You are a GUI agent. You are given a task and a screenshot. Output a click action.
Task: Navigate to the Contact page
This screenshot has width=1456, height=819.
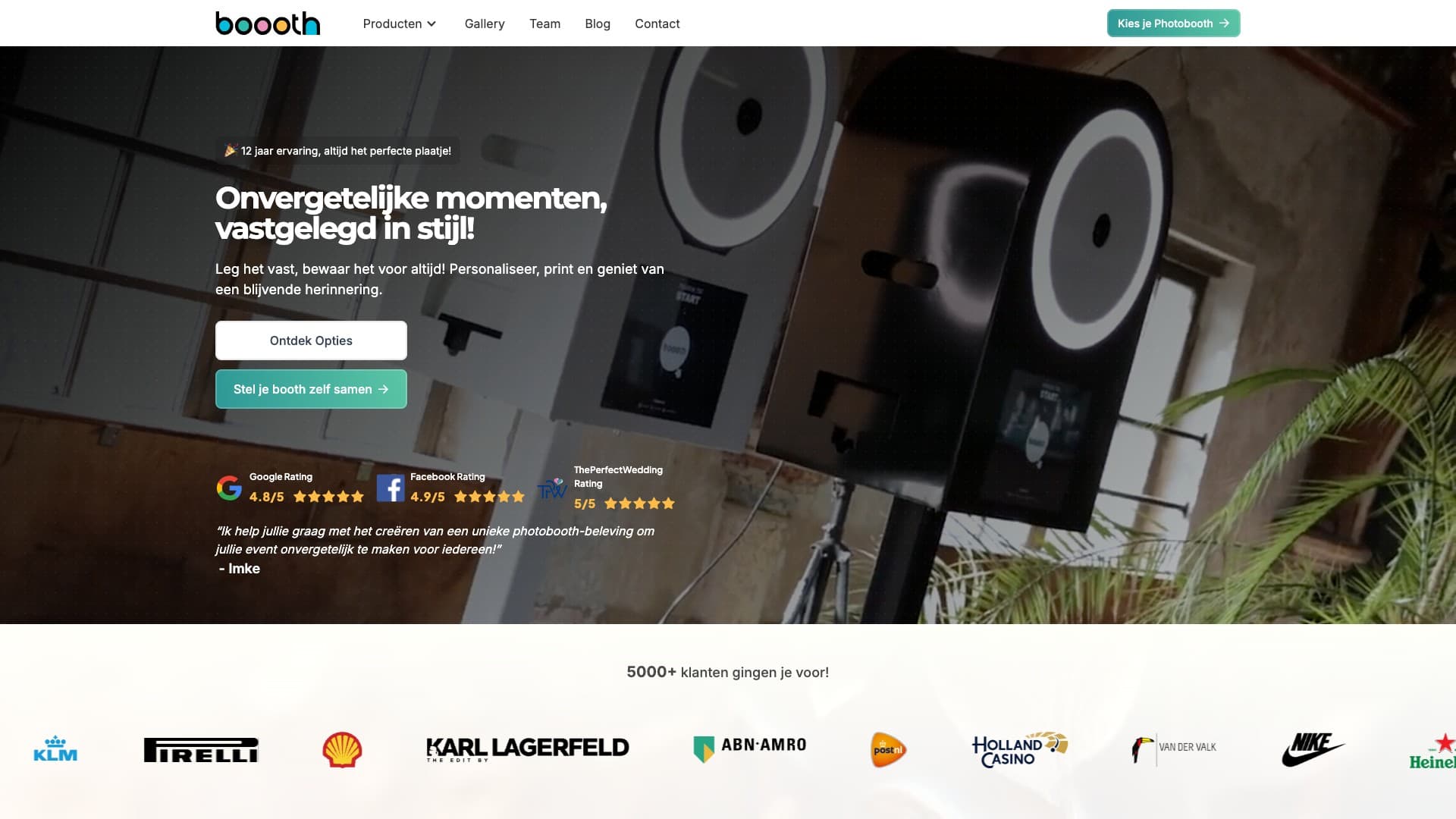[657, 24]
